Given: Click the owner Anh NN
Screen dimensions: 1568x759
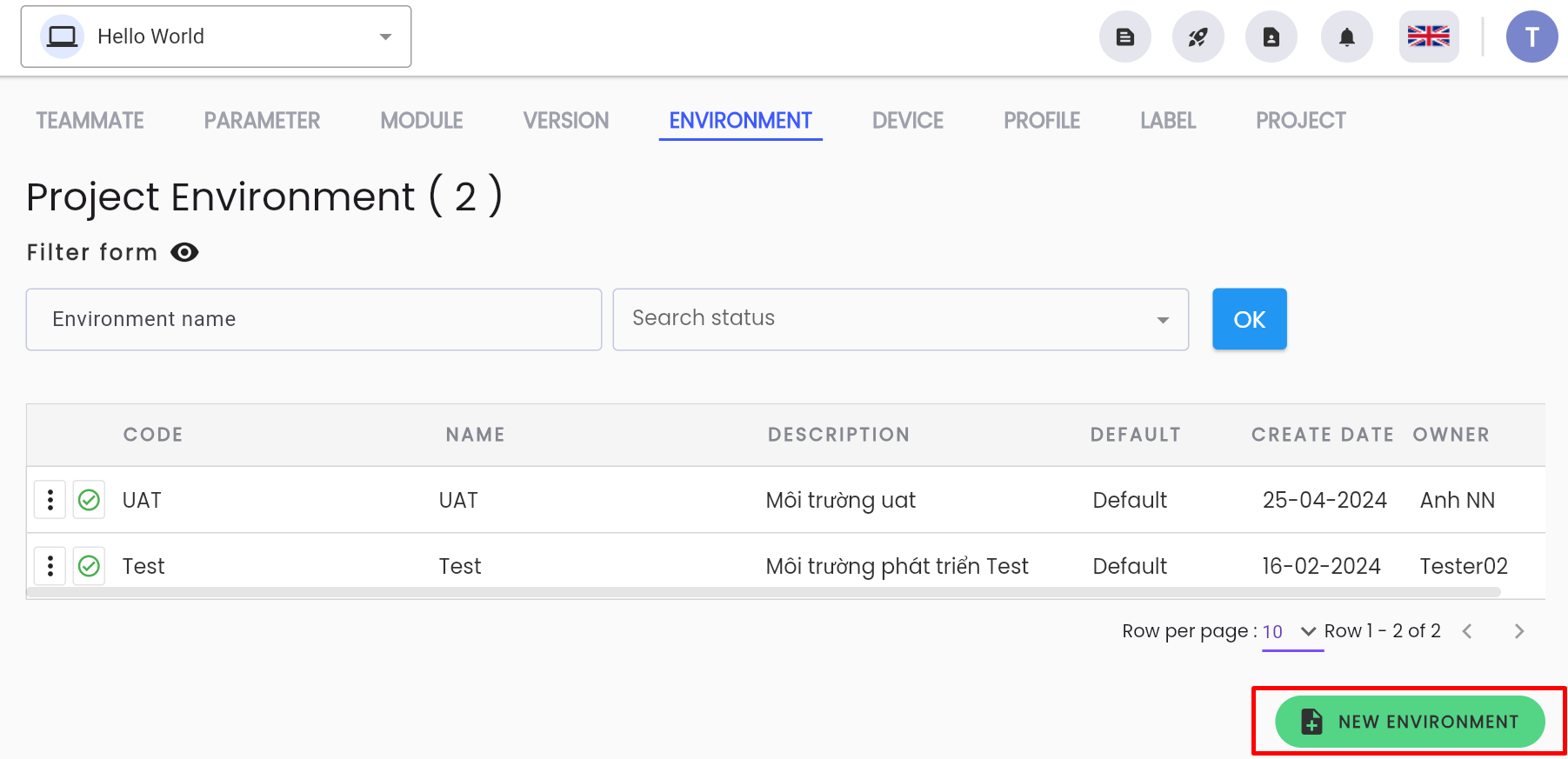Looking at the screenshot, I should click(1458, 500).
